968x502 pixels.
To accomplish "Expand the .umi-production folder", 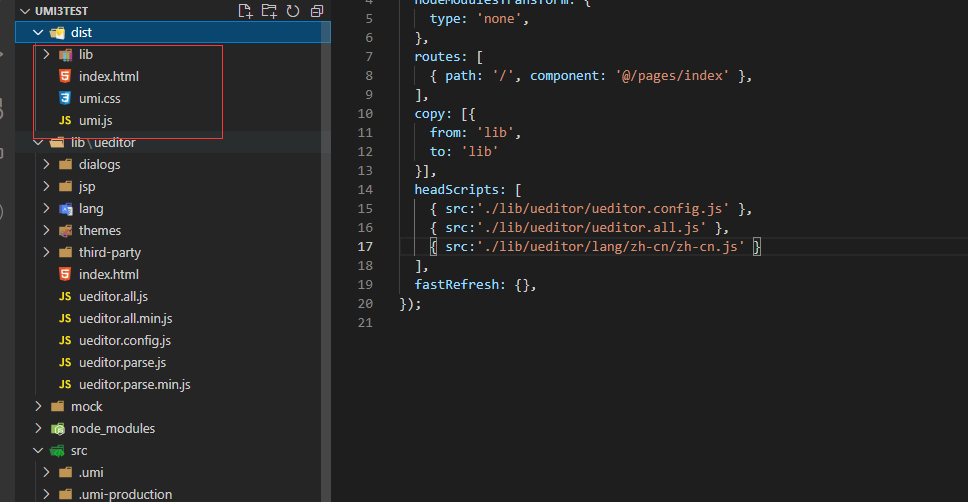I will tap(46, 494).
